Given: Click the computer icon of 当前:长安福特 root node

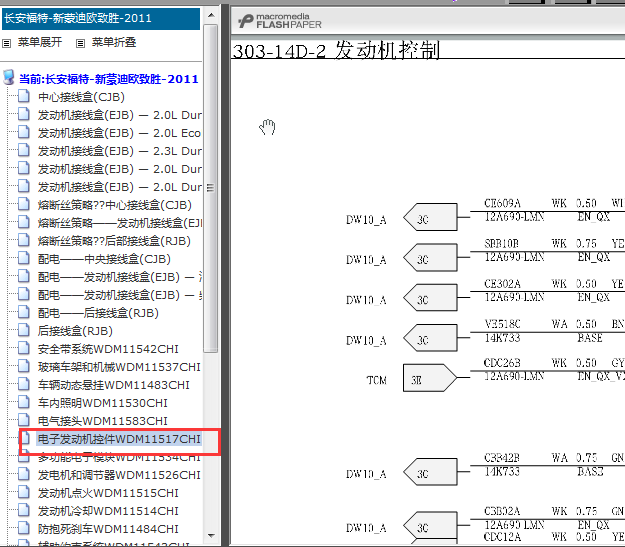Looking at the screenshot, I should coord(8,78).
